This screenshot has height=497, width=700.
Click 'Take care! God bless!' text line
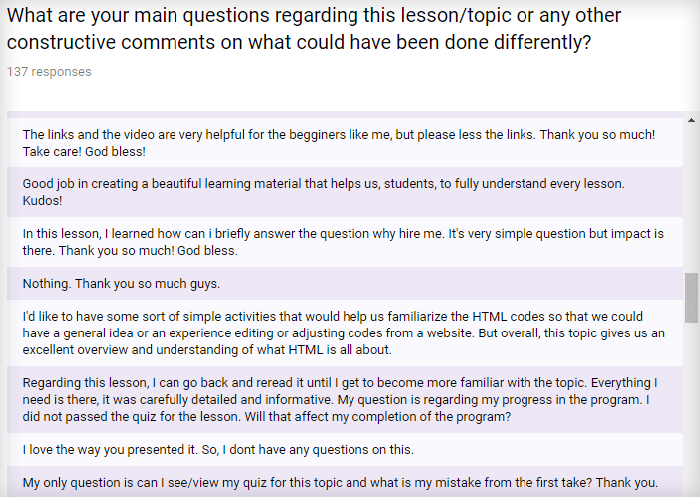click(84, 152)
